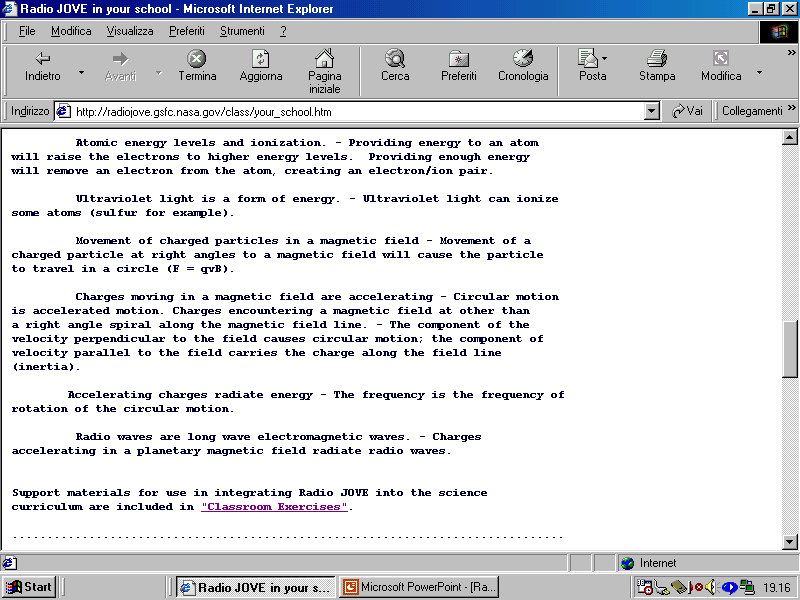The width and height of the screenshot is (800, 600).
Task: Open the Strumenti menu
Action: [x=242, y=31]
